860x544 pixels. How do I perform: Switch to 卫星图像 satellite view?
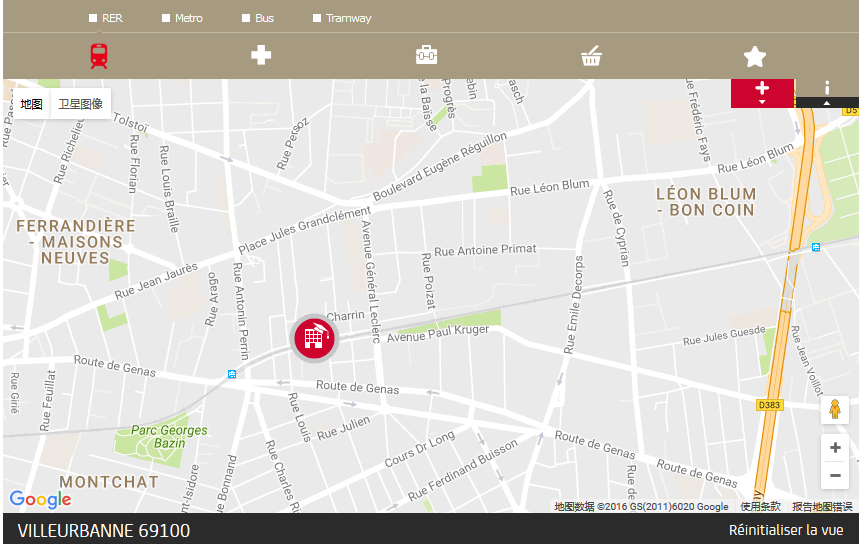tap(81, 104)
